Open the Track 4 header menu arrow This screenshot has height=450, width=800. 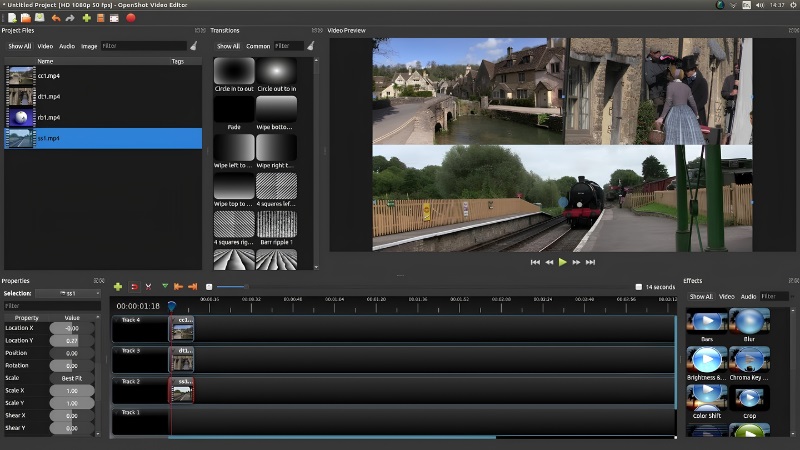click(x=117, y=320)
